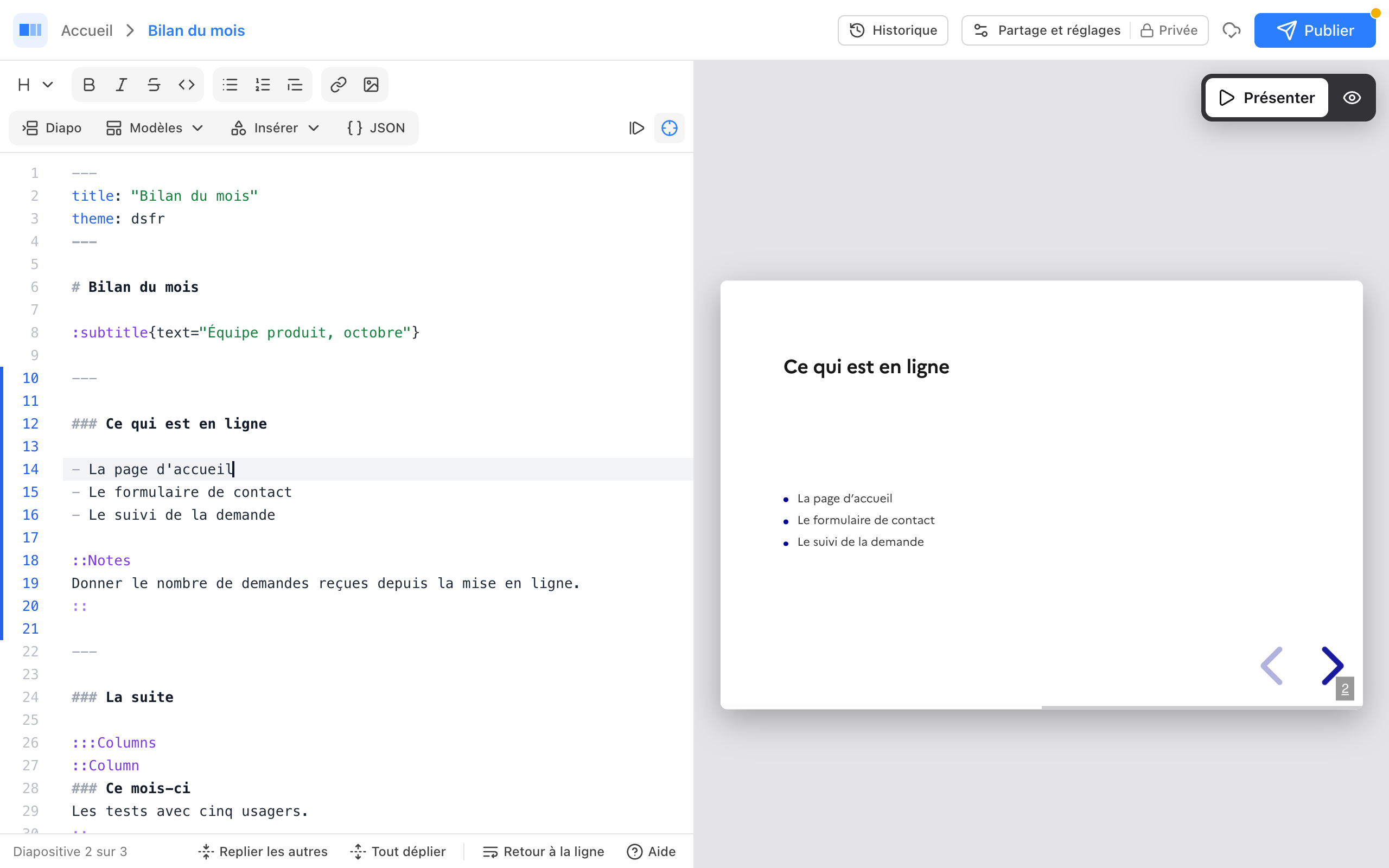This screenshot has height=868, width=1389.
Task: Click line "### La suite" in editor
Action: [122, 697]
